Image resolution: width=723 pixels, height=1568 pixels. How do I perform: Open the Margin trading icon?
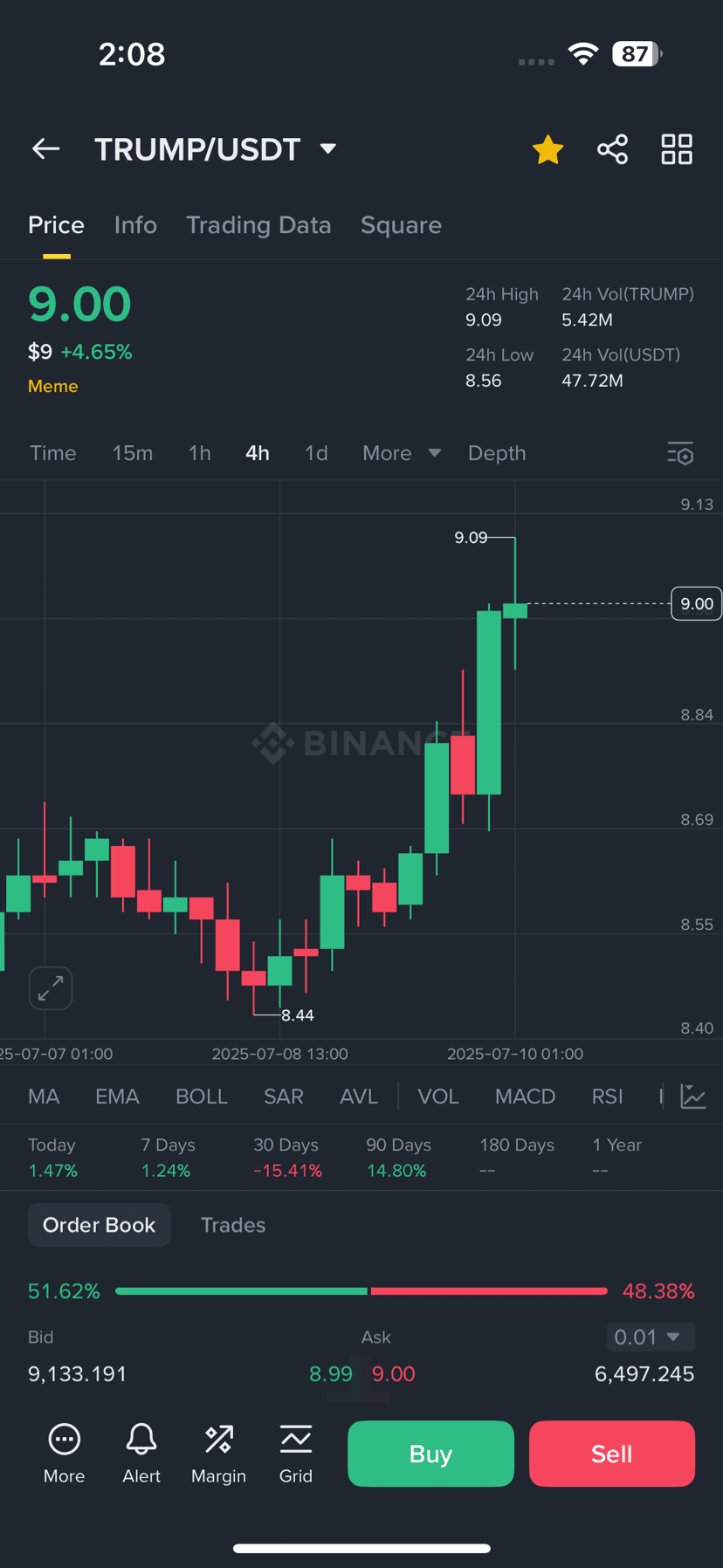(218, 1453)
